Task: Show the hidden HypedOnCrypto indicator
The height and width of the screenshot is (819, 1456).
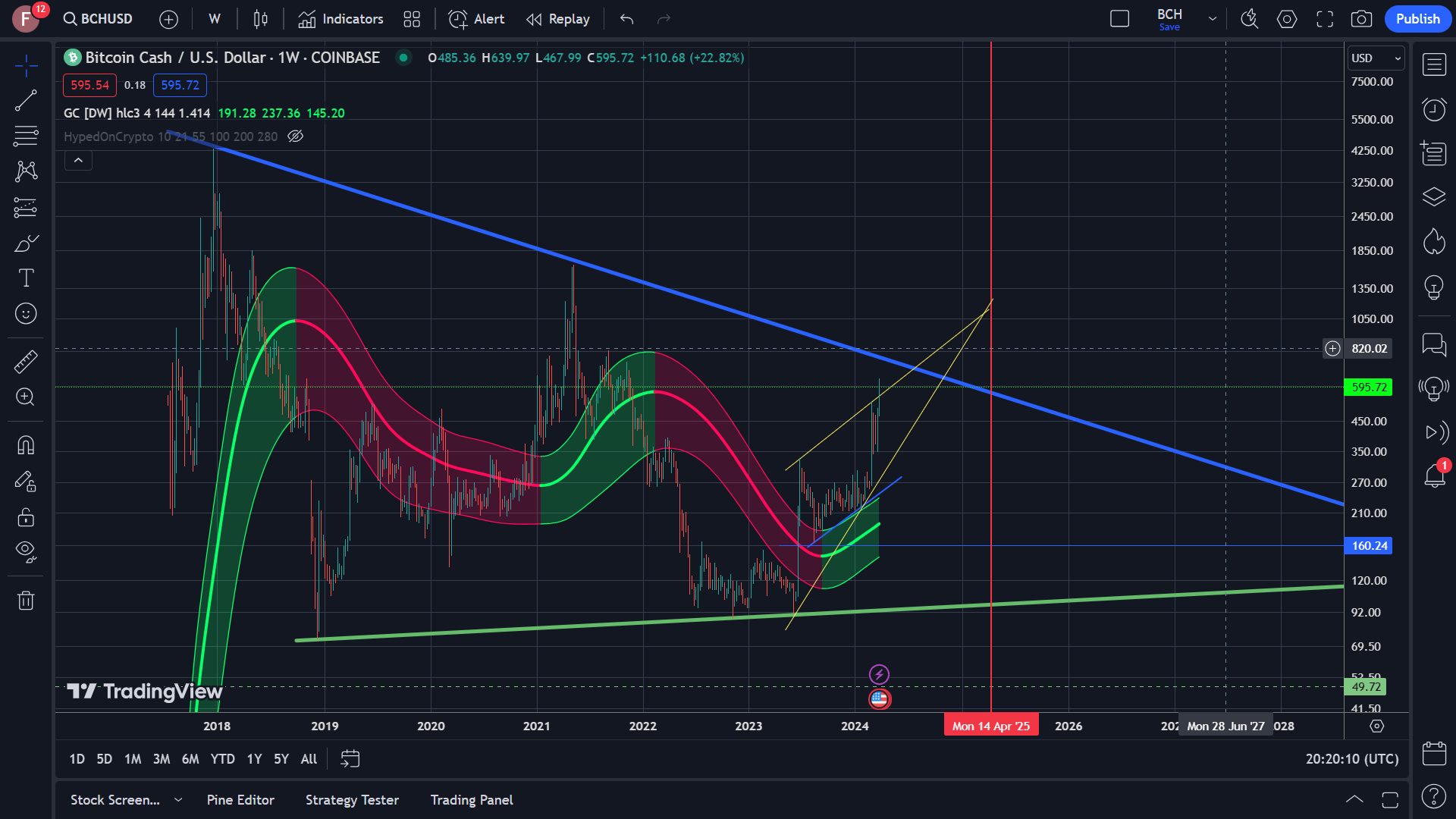Action: [x=296, y=136]
